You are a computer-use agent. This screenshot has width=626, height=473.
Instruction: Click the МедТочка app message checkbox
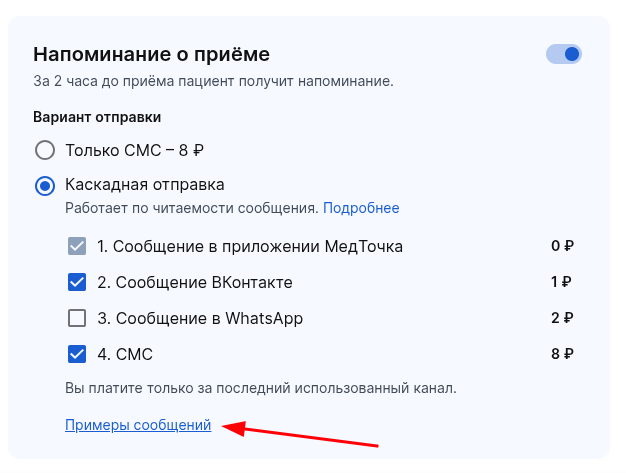pos(77,246)
